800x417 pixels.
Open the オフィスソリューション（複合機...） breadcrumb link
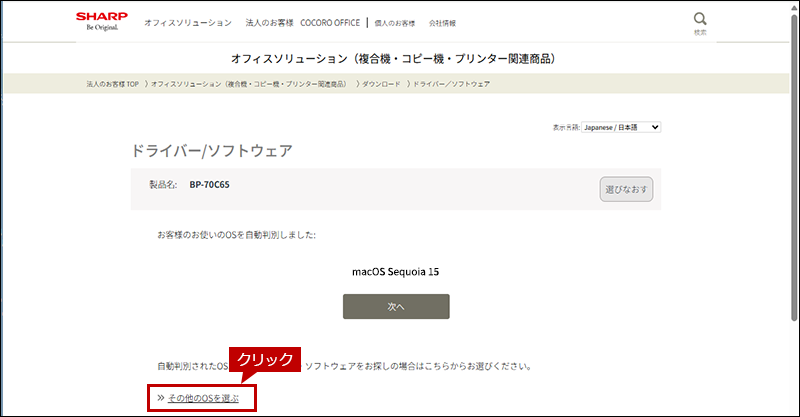coord(248,84)
